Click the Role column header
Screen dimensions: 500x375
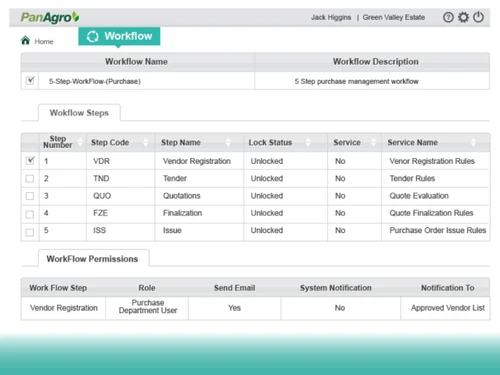pyautogui.click(x=147, y=288)
